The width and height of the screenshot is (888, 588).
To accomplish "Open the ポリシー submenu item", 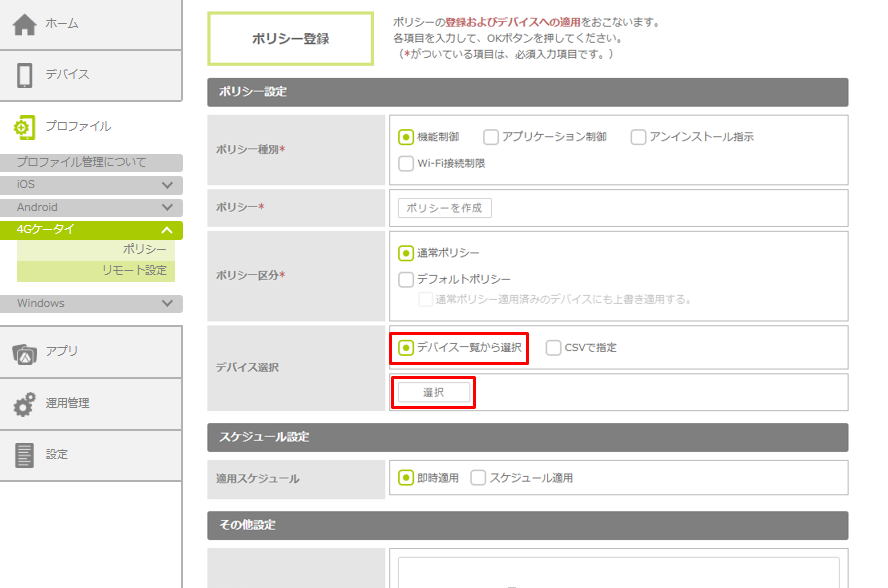I will click(144, 249).
